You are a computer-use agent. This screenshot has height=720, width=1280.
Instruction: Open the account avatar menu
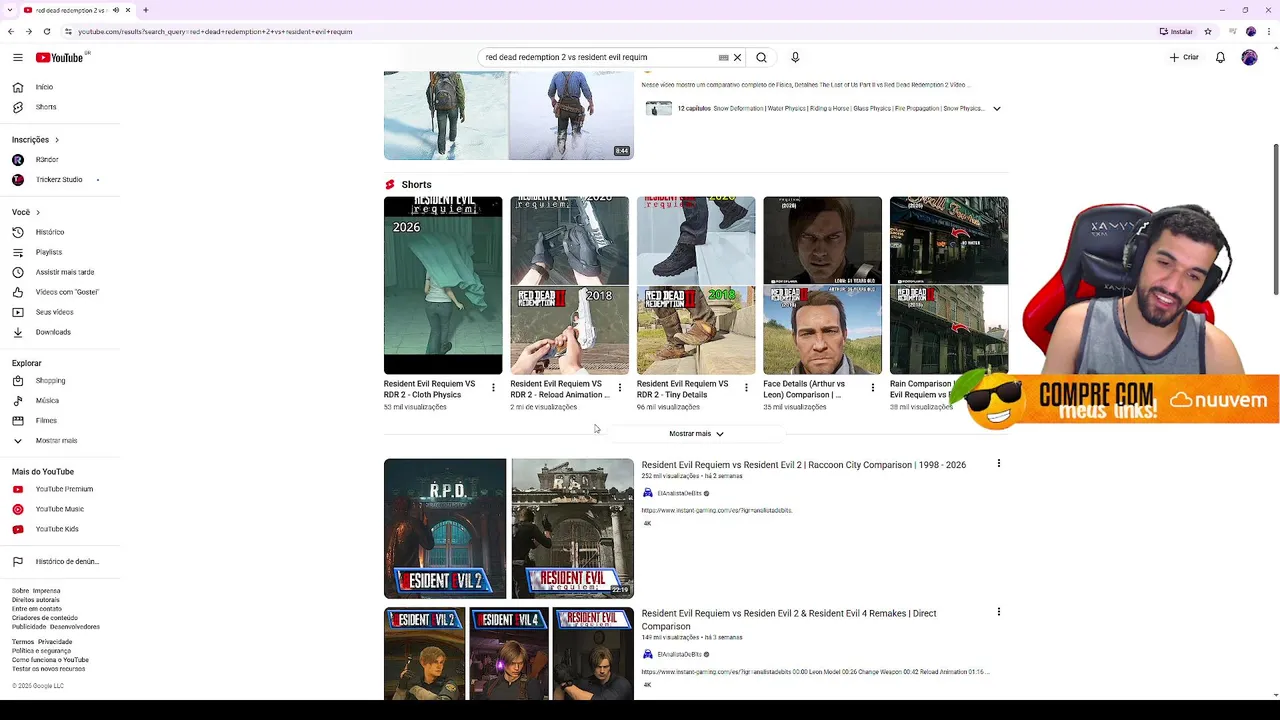(x=1249, y=57)
